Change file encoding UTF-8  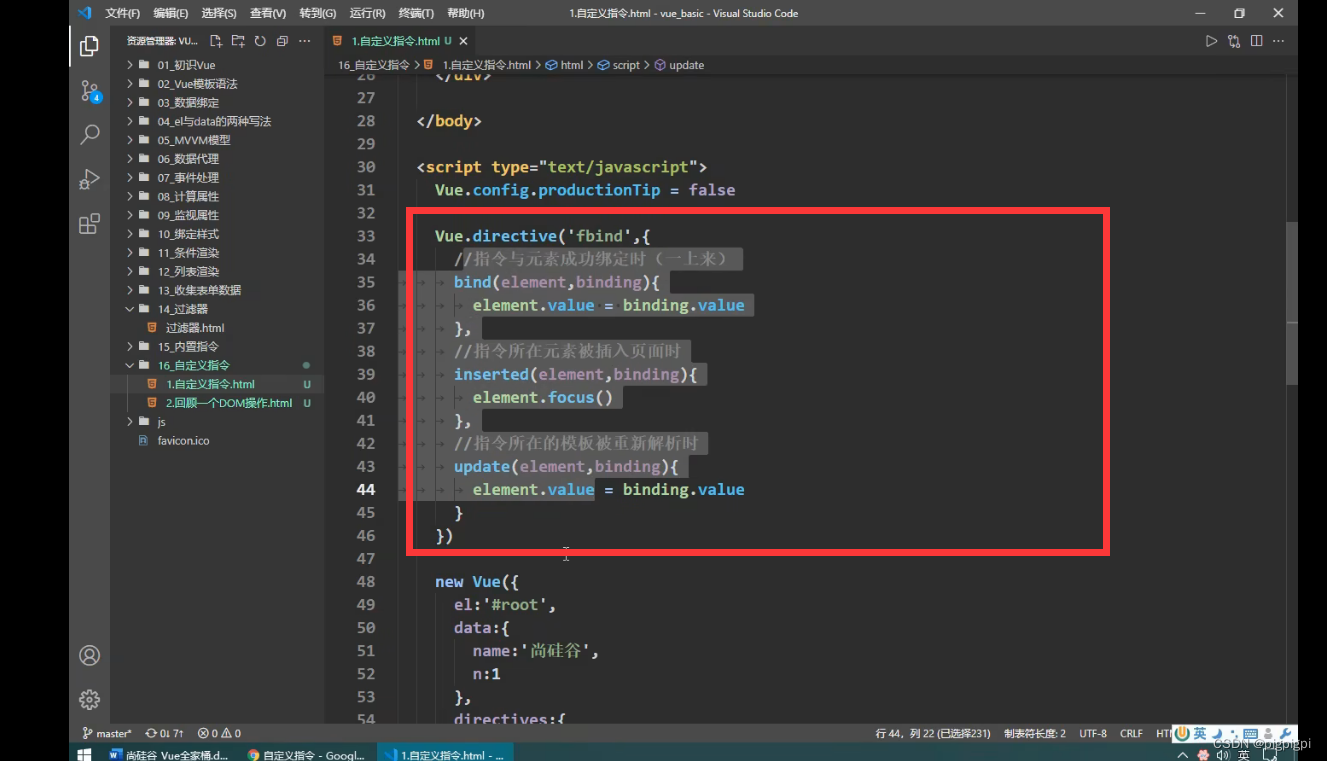(x=1093, y=733)
